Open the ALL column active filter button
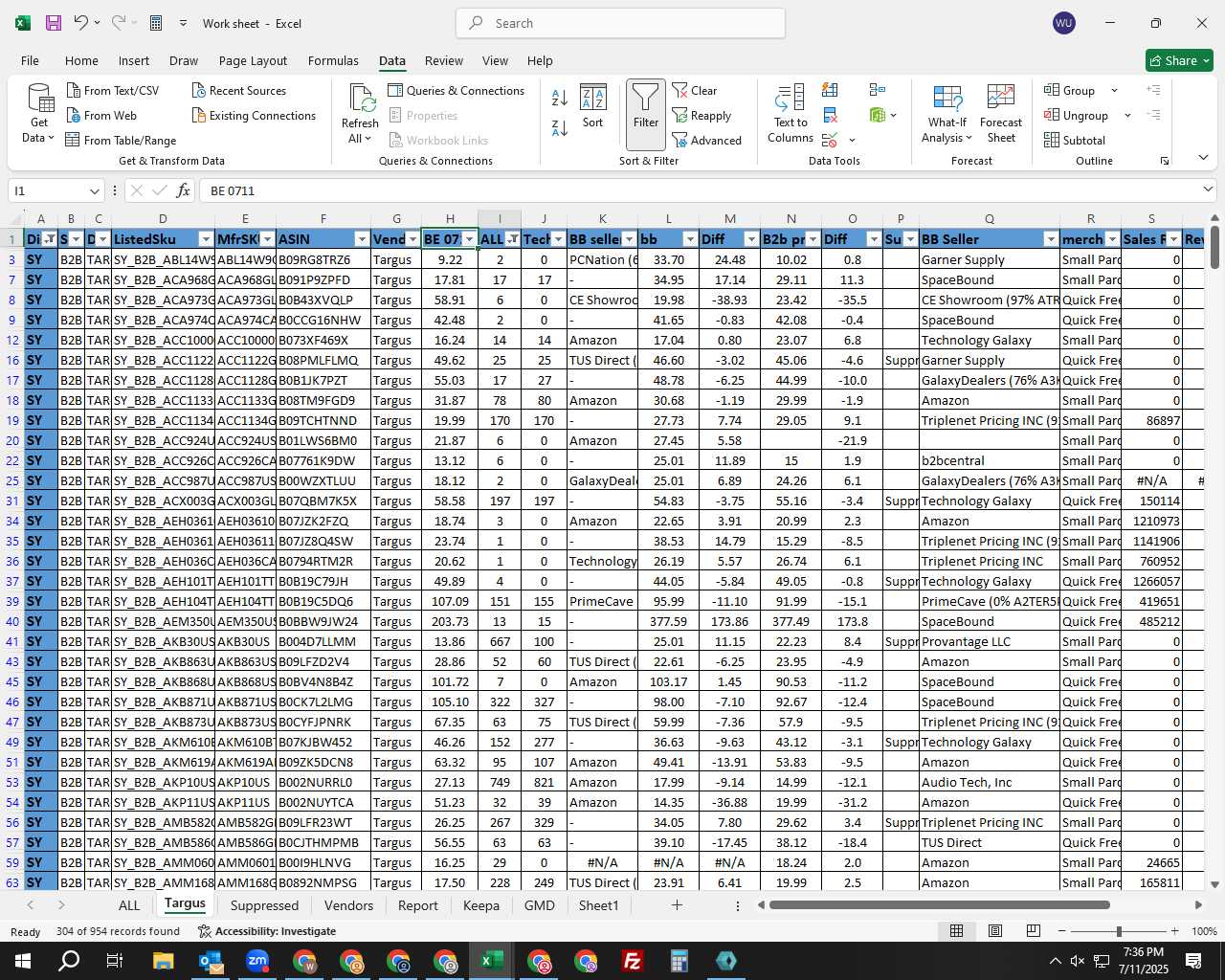Screen dimensions: 1225x980 tap(513, 239)
